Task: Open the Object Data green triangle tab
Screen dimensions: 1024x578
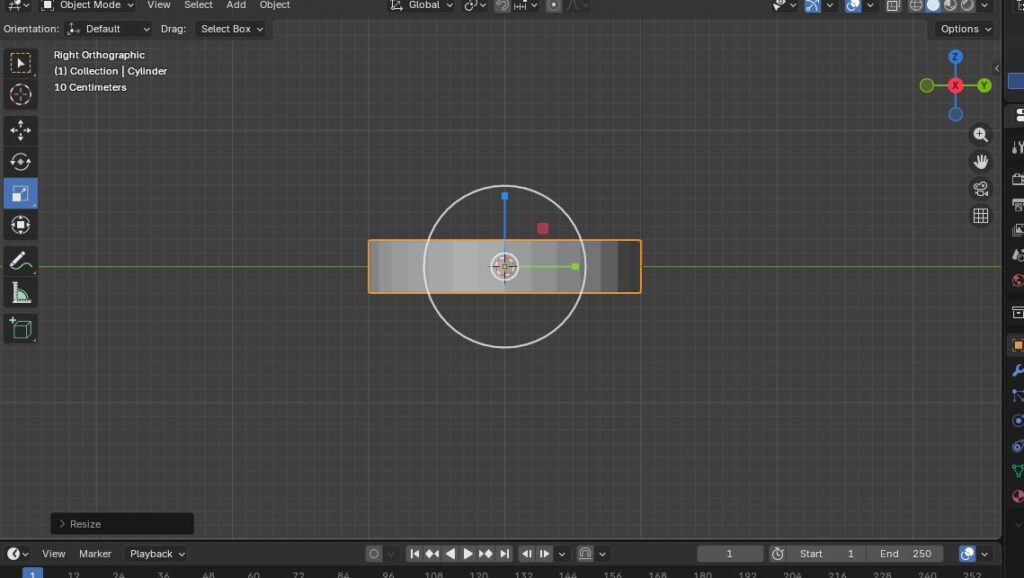Action: click(1017, 470)
